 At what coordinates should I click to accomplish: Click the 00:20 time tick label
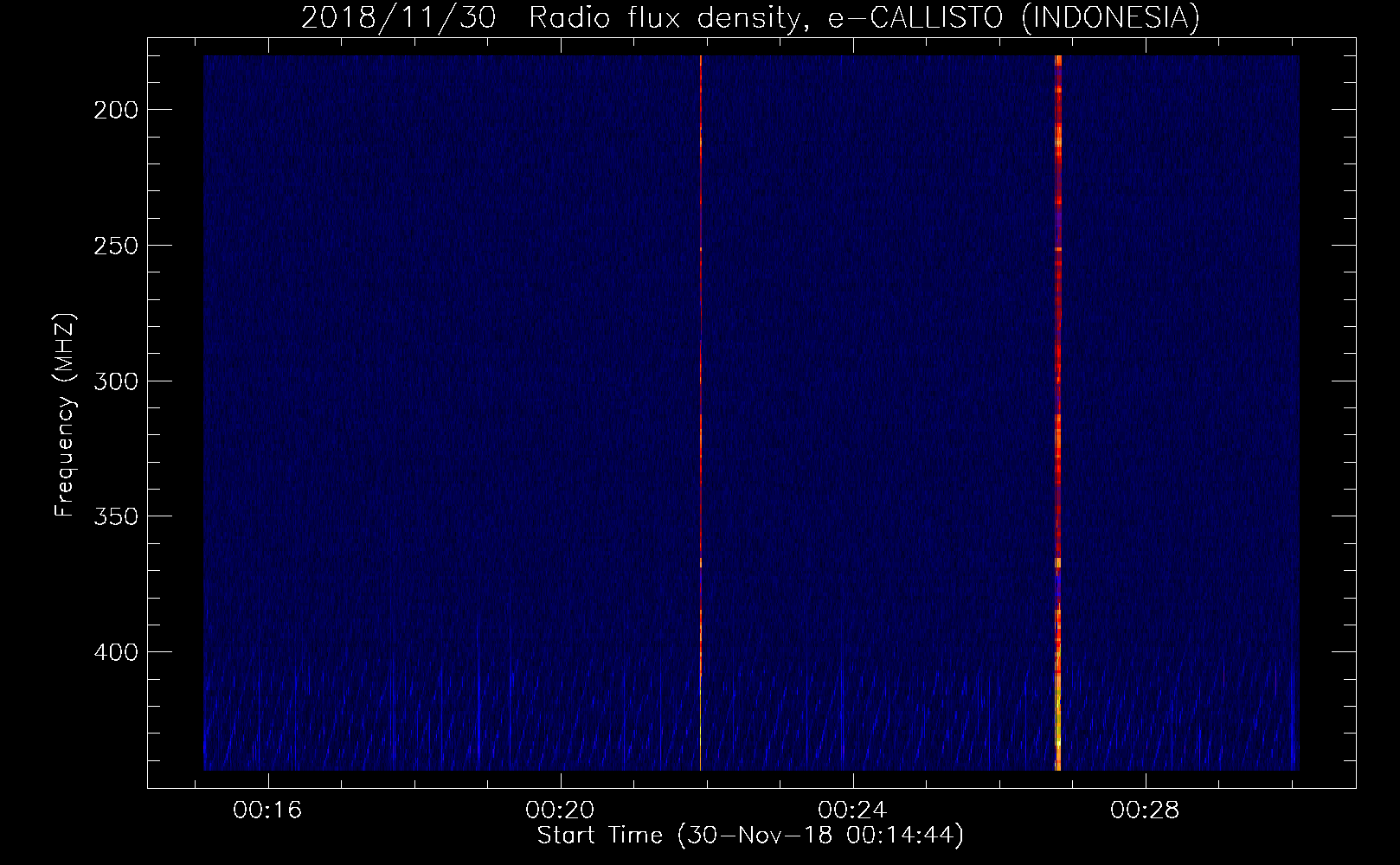pyautogui.click(x=560, y=811)
